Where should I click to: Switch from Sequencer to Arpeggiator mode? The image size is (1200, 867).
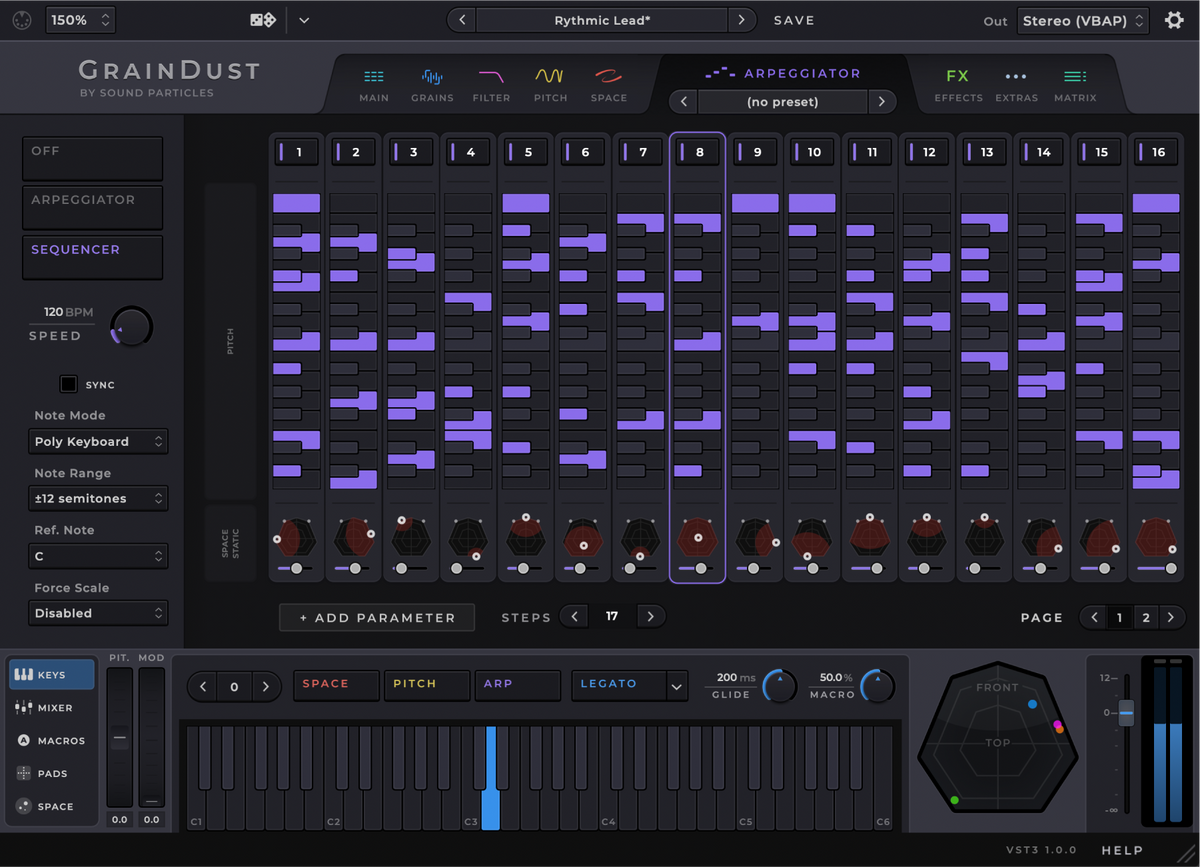pos(92,207)
